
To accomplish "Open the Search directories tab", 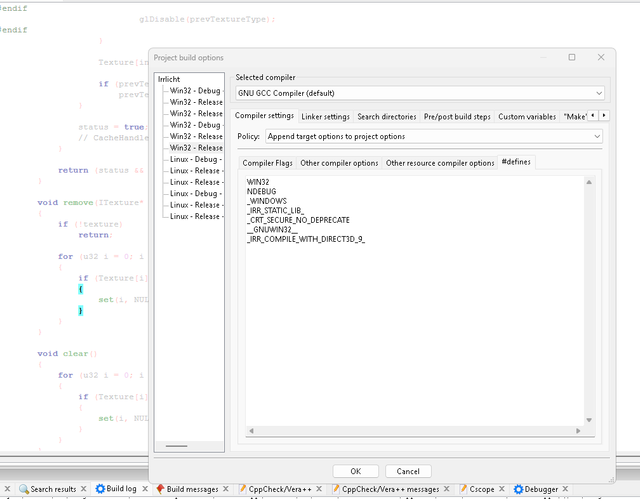I will (x=387, y=117).
